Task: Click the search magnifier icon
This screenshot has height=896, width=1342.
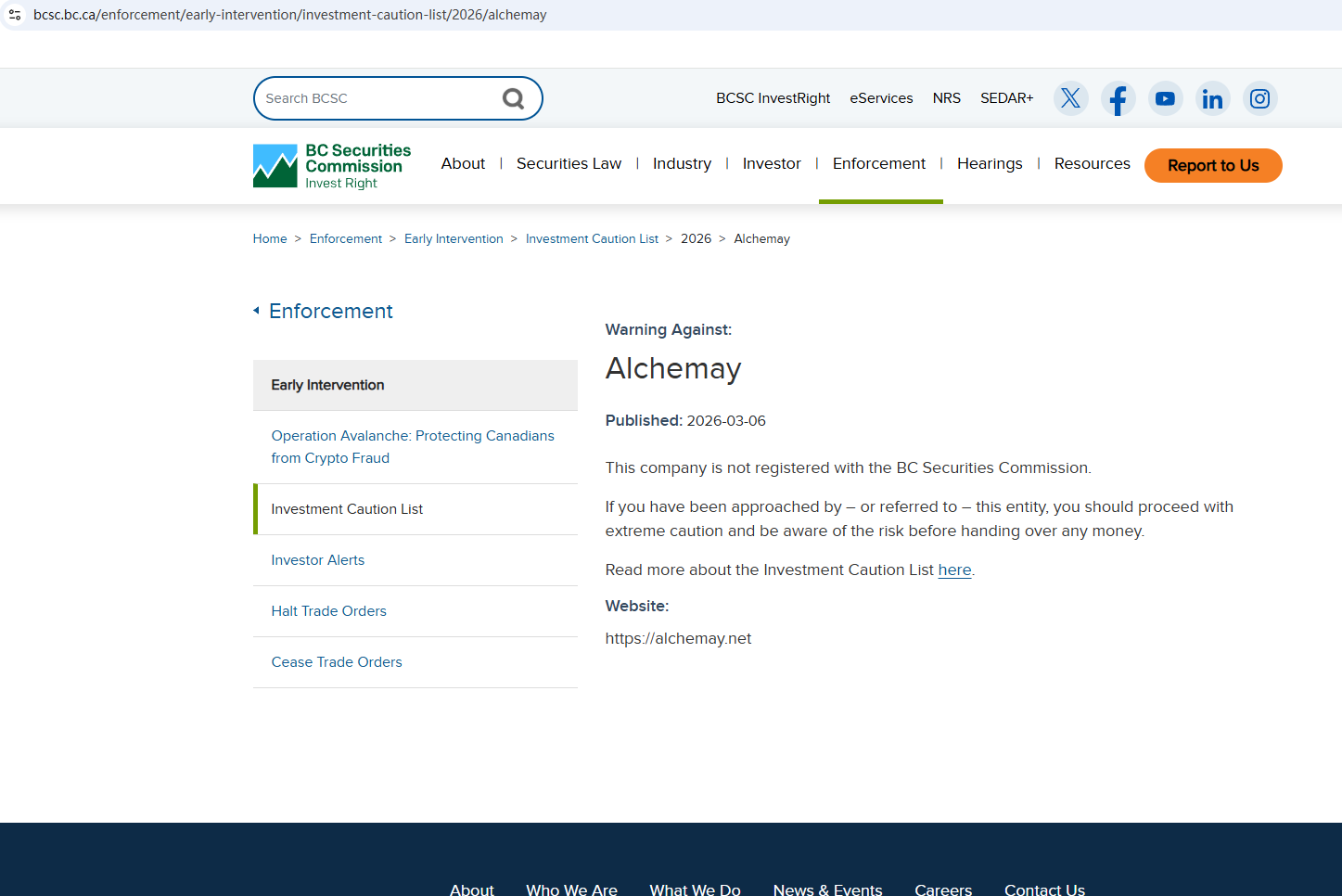Action: point(513,98)
